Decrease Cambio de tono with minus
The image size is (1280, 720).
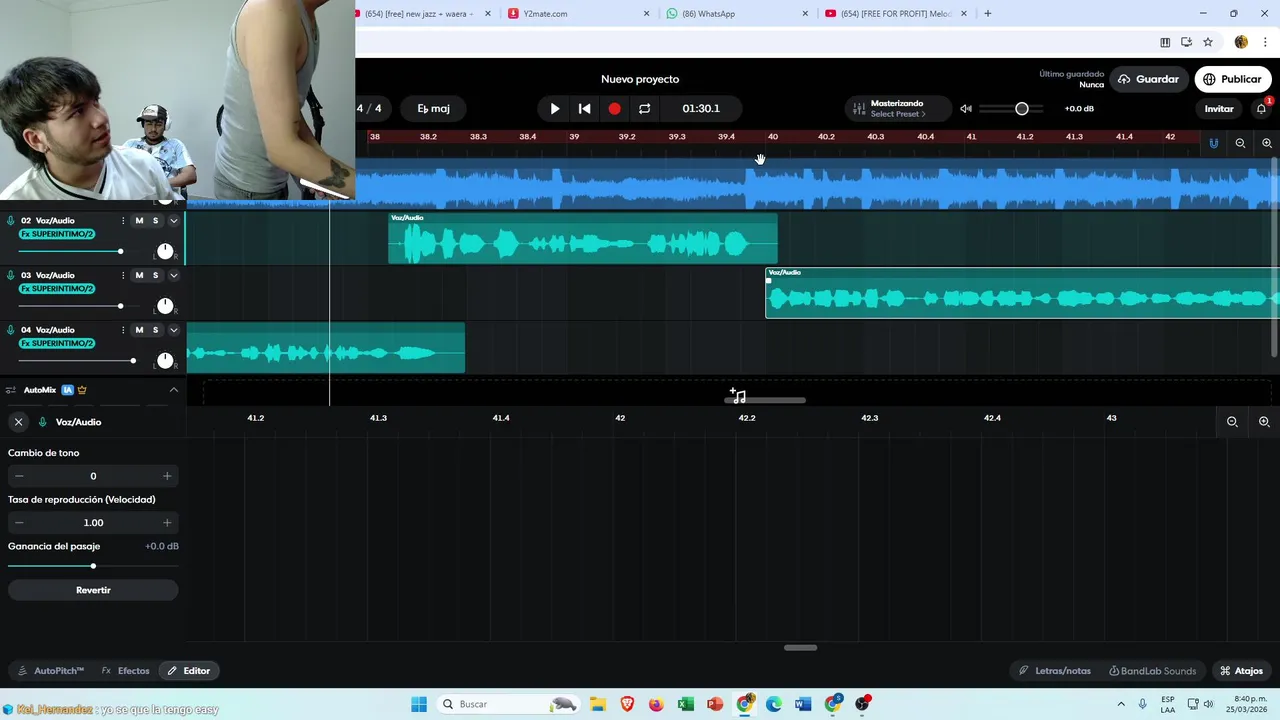[19, 476]
